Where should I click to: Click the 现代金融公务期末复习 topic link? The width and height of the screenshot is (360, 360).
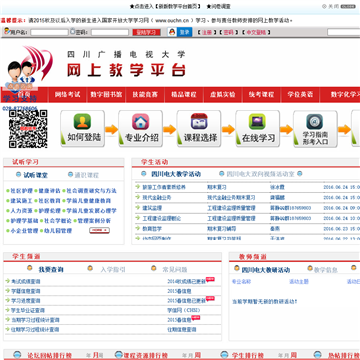pos(231,198)
